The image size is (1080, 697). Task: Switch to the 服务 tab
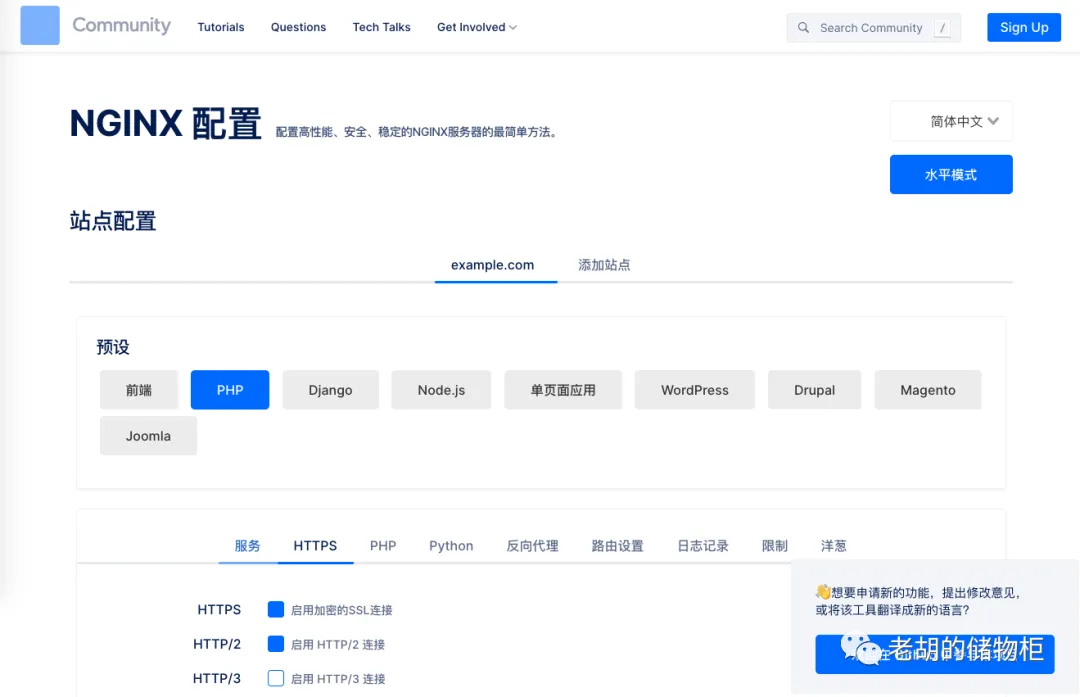tap(247, 546)
